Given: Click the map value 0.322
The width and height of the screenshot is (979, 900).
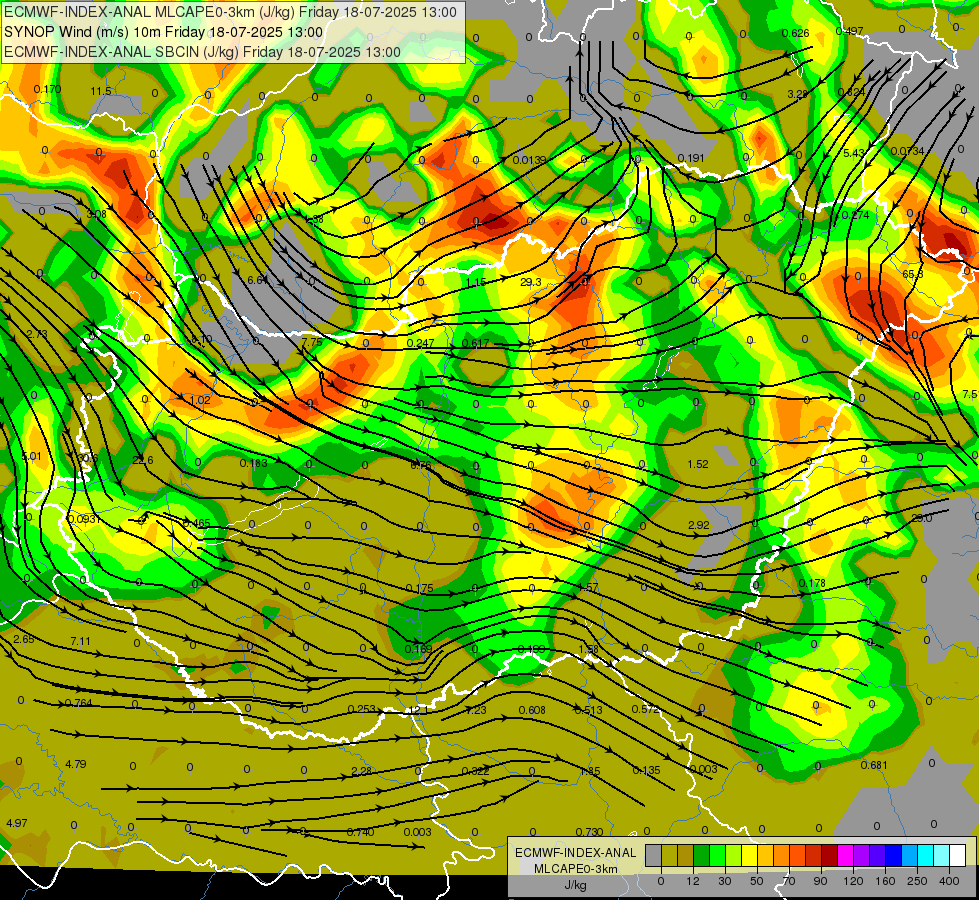Looking at the screenshot, I should click(x=476, y=771).
